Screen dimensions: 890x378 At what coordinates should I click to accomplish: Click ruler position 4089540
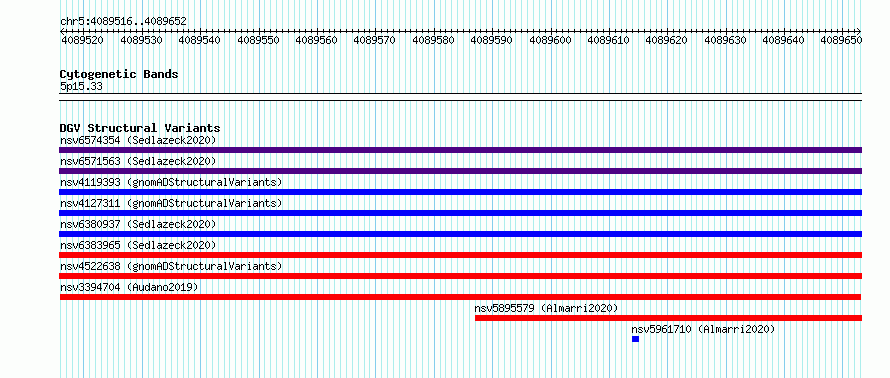click(x=199, y=40)
